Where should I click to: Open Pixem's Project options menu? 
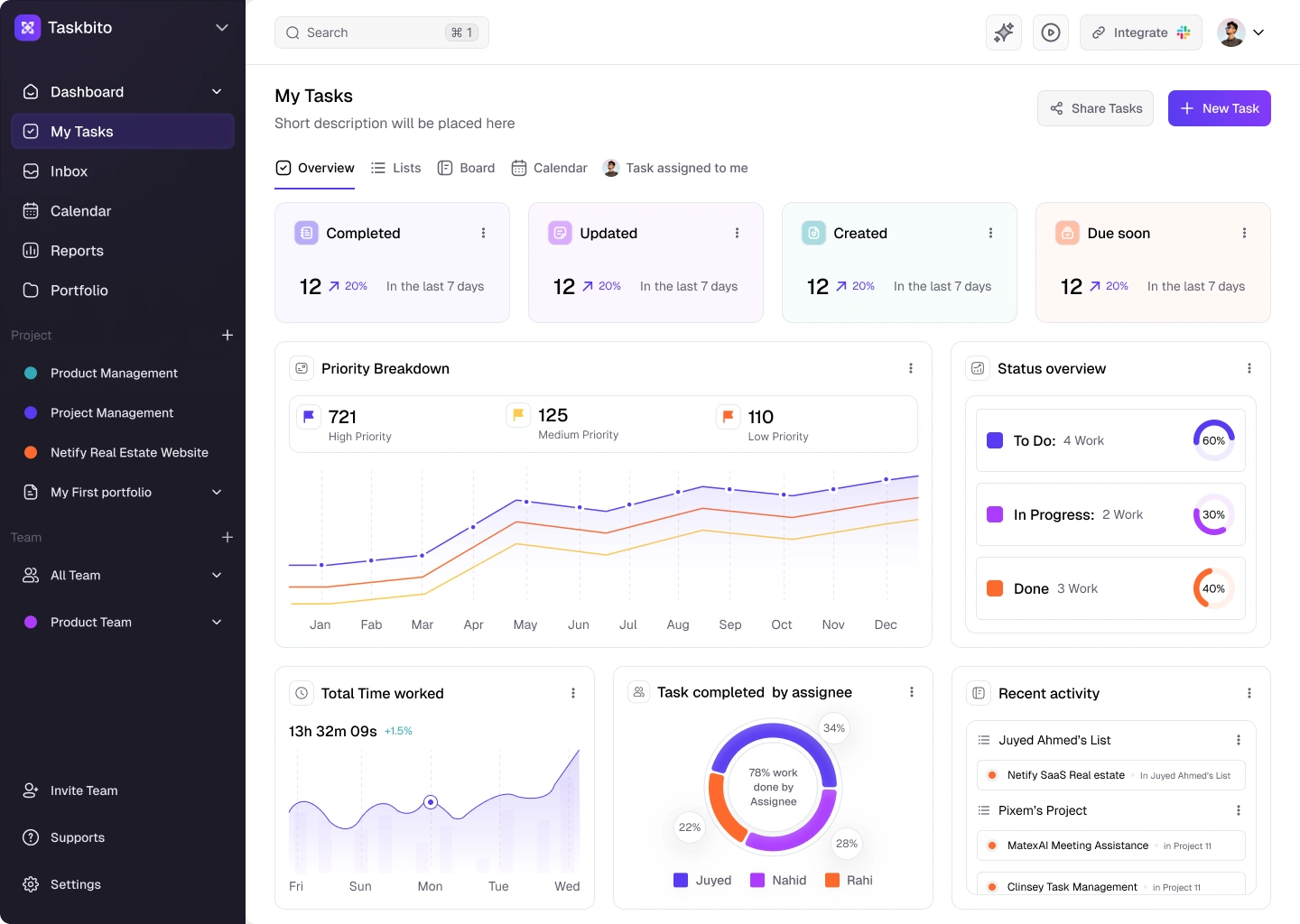pyautogui.click(x=1239, y=810)
